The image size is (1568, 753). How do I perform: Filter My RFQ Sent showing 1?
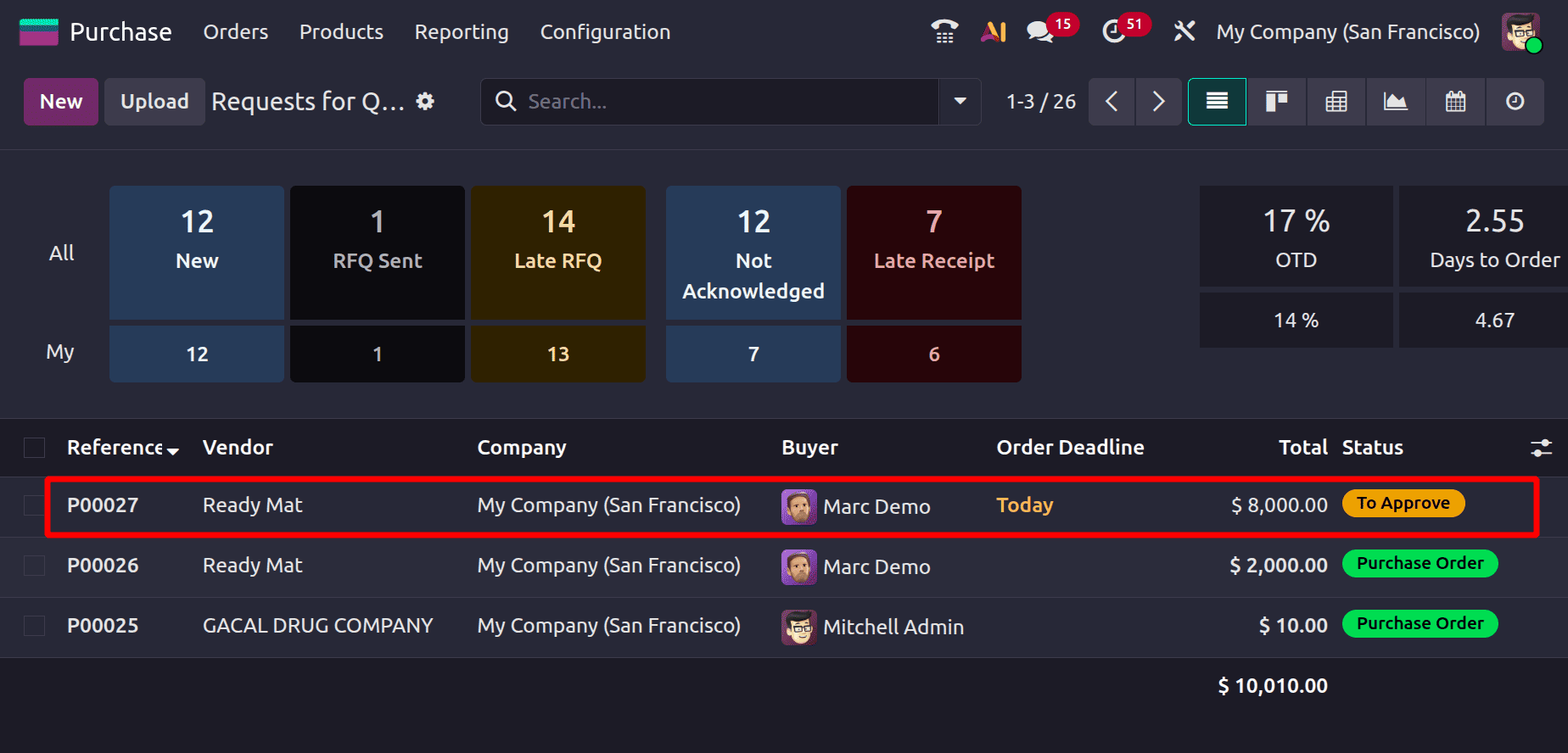pos(378,354)
